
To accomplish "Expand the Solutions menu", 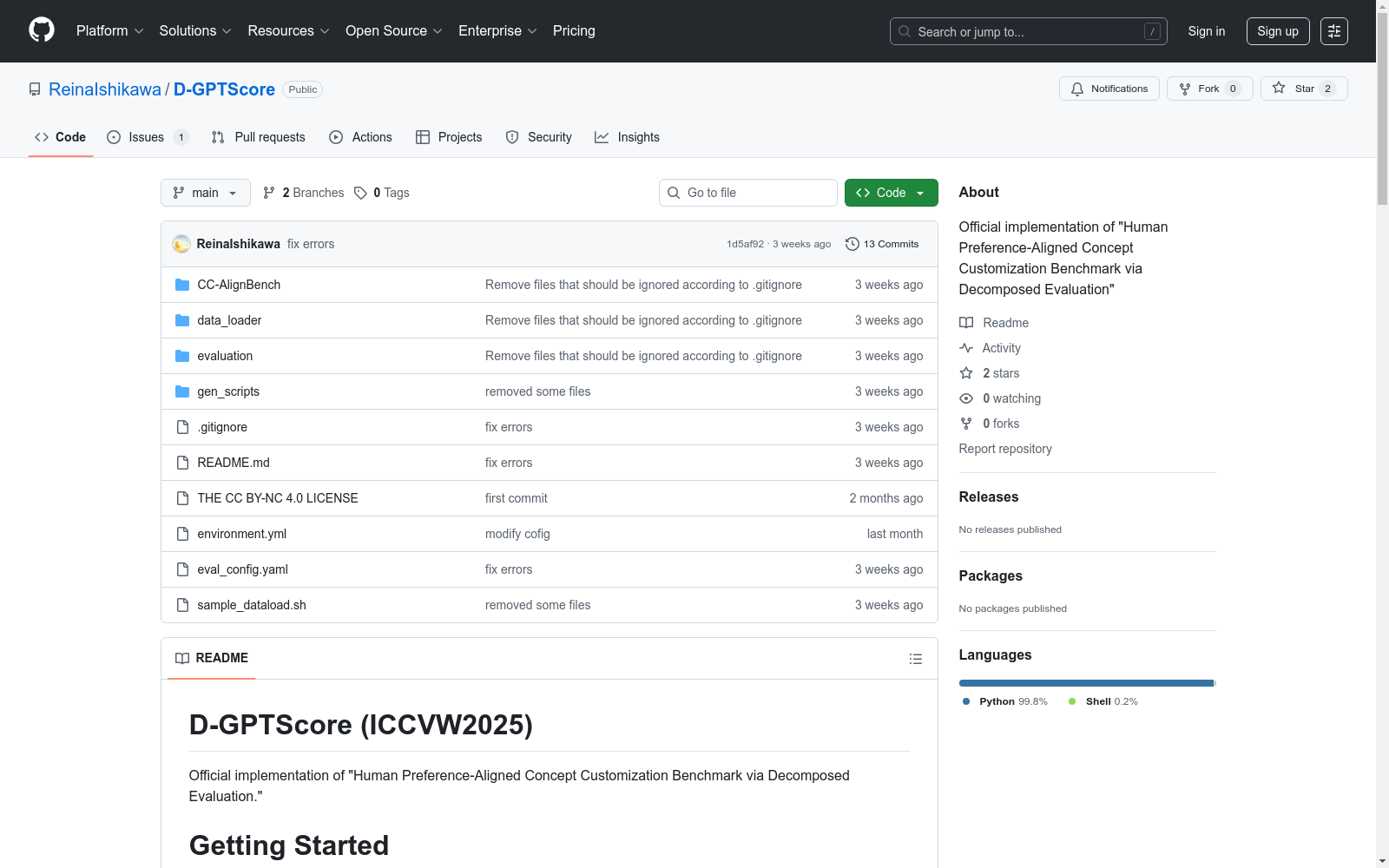I will 195,31.
